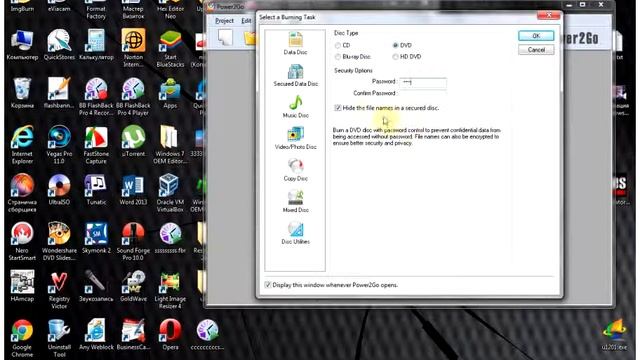640x360 pixels.
Task: Open Any Weblock desktop shortcut
Action: (96, 335)
